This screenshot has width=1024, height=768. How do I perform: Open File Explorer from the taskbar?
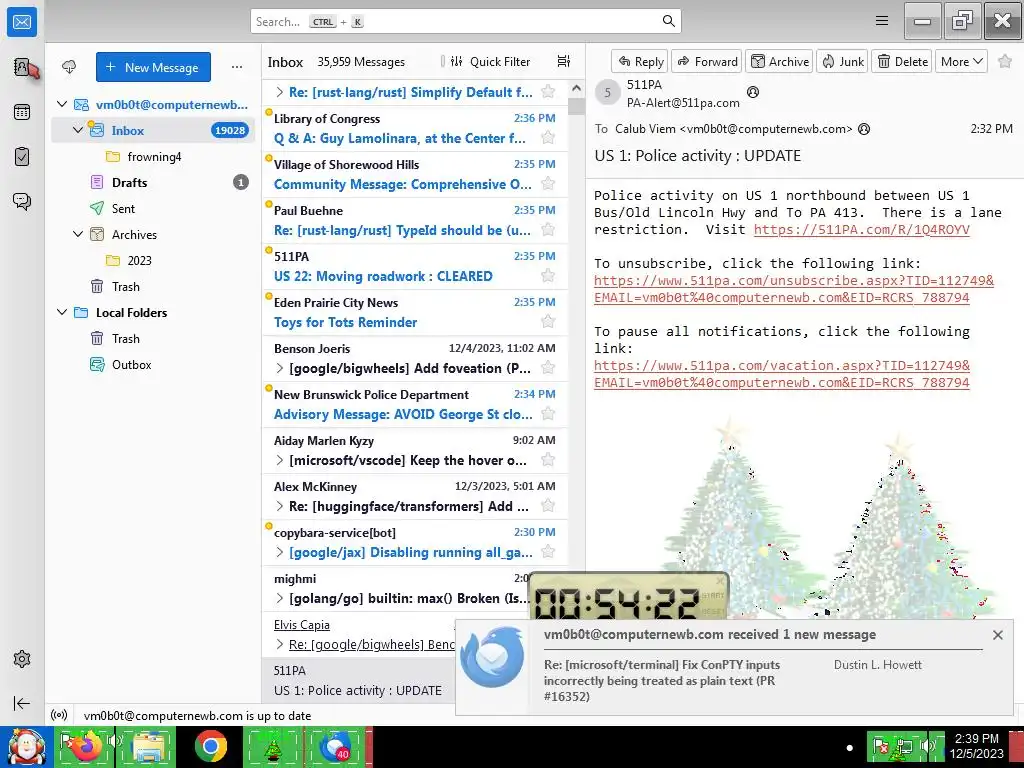point(147,746)
